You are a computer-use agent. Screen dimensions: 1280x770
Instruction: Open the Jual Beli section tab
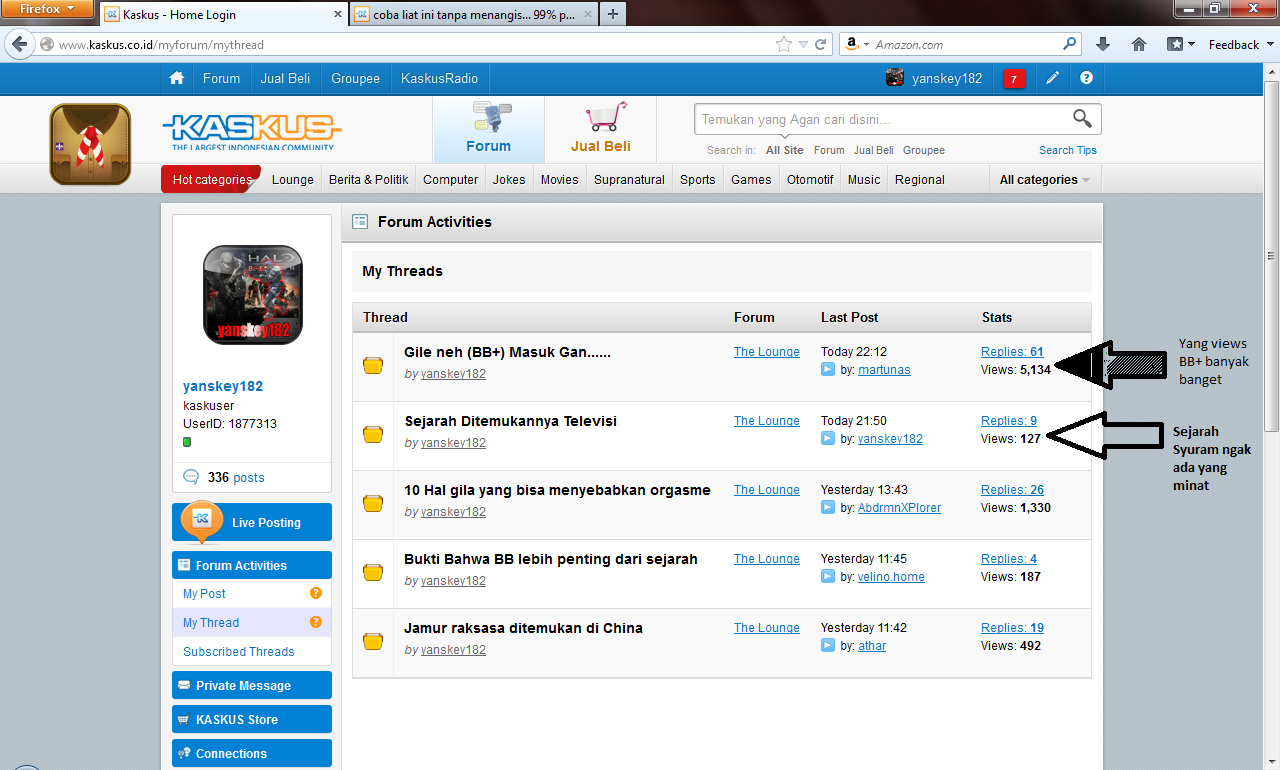pos(600,130)
